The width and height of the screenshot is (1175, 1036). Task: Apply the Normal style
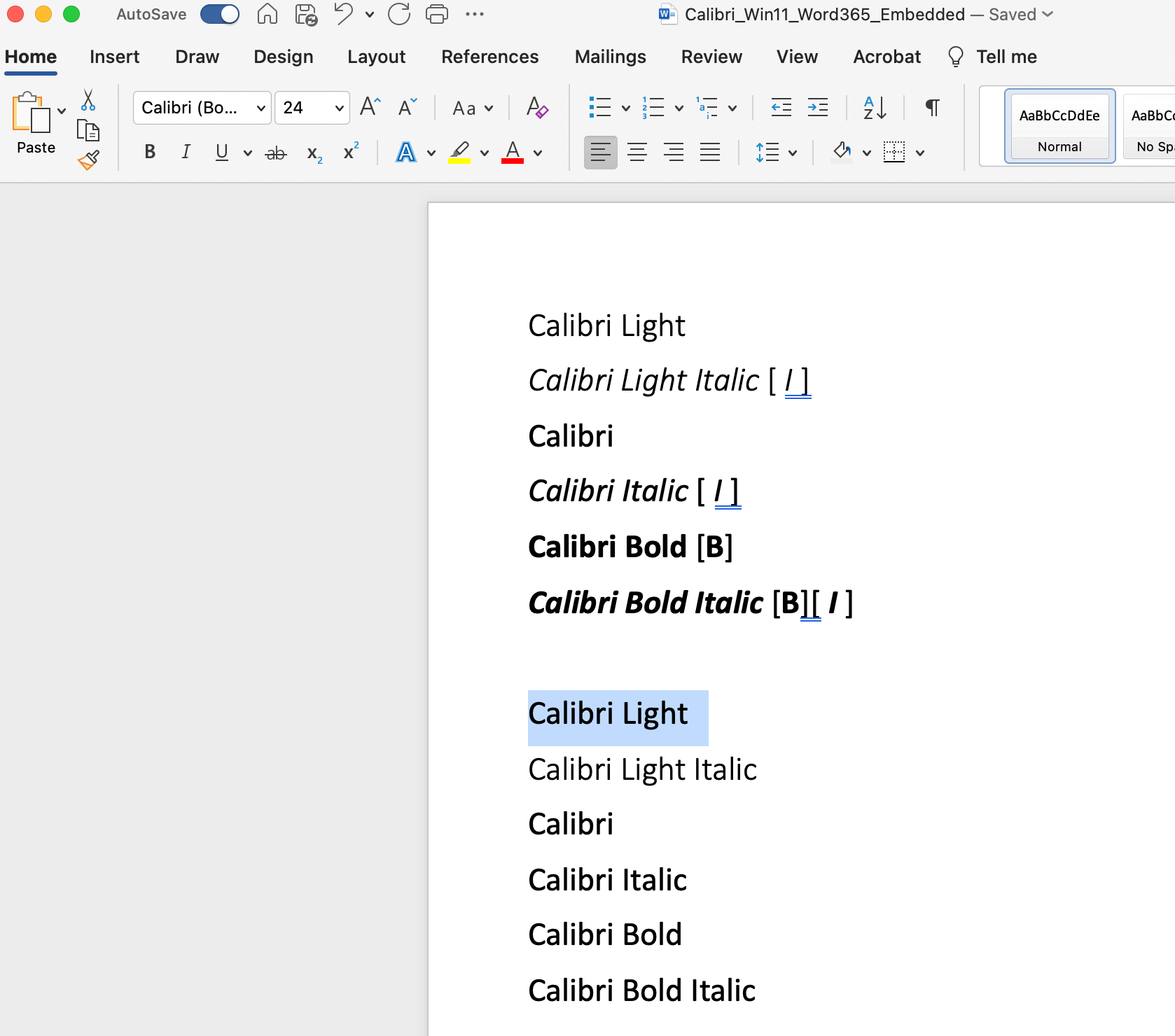click(1059, 126)
